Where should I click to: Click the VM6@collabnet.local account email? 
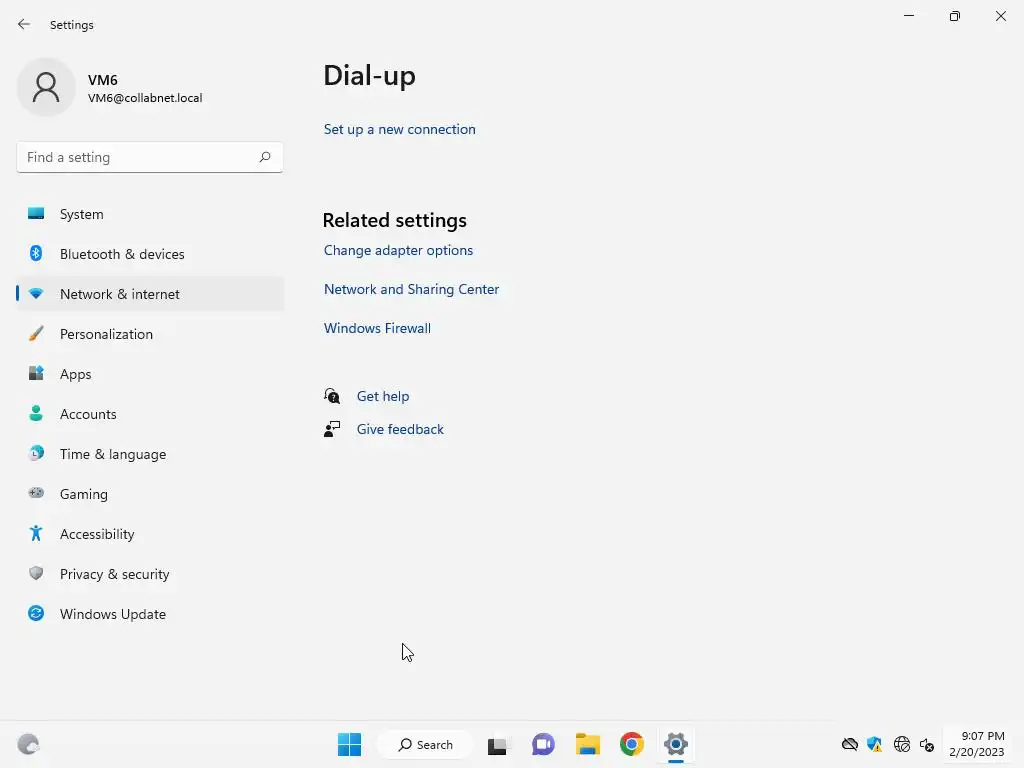tap(145, 98)
